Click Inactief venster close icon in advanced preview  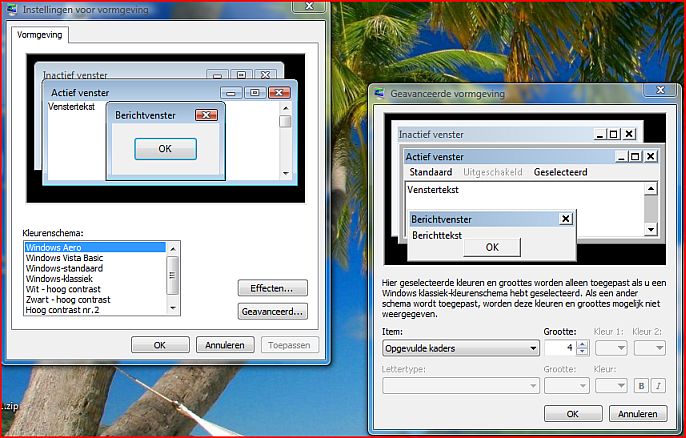(x=629, y=134)
